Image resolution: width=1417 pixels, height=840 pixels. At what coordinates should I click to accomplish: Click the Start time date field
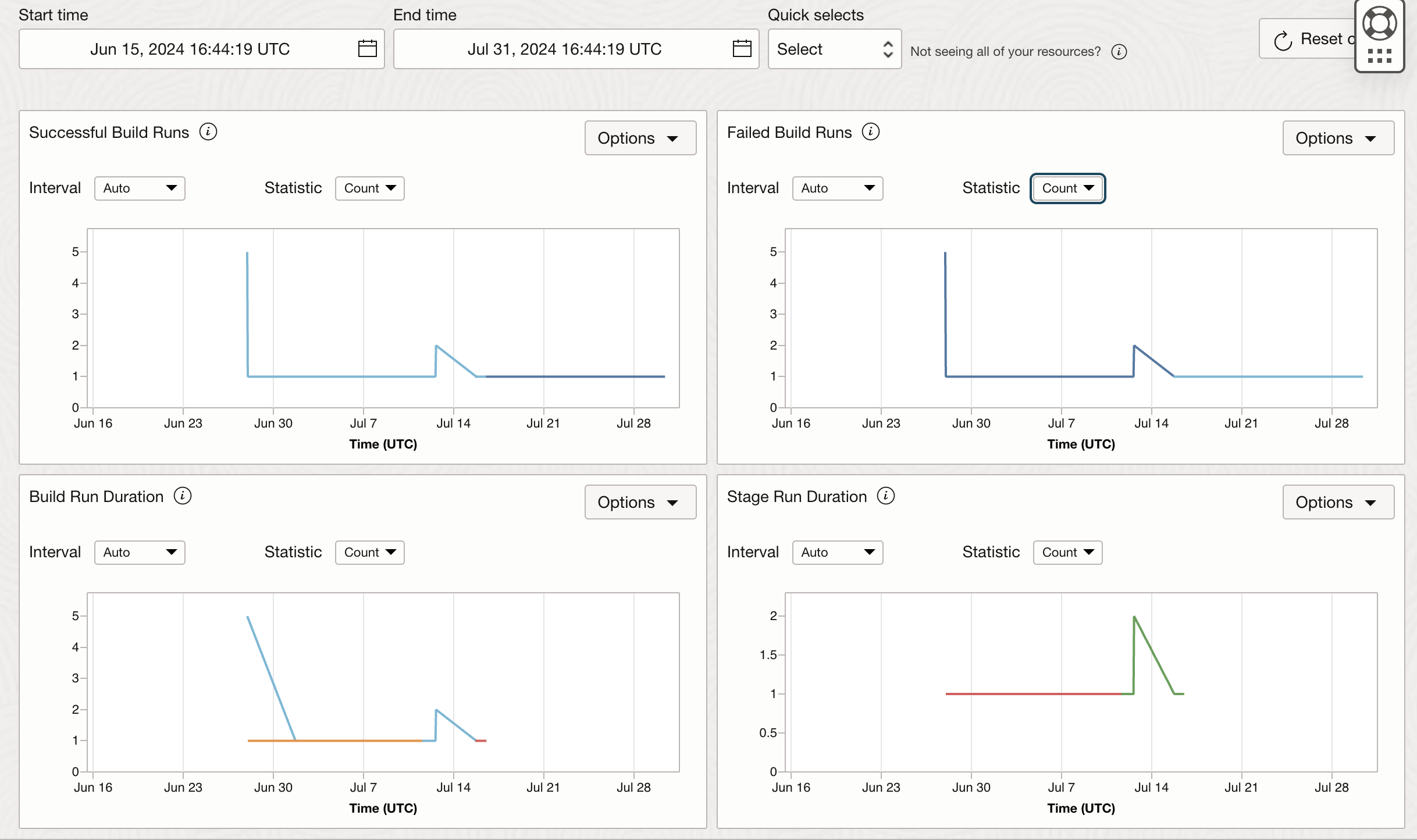pos(190,49)
